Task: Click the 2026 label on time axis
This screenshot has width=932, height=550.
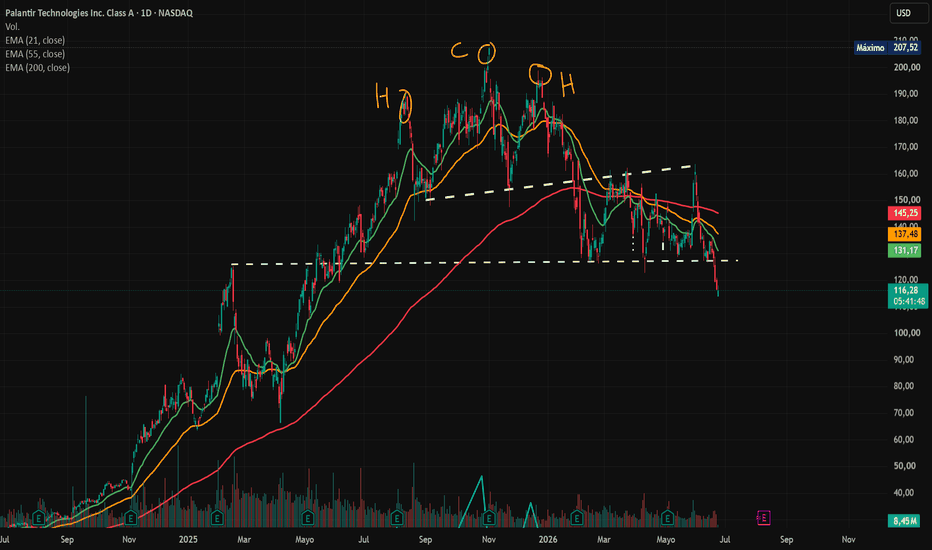Action: coord(548,540)
